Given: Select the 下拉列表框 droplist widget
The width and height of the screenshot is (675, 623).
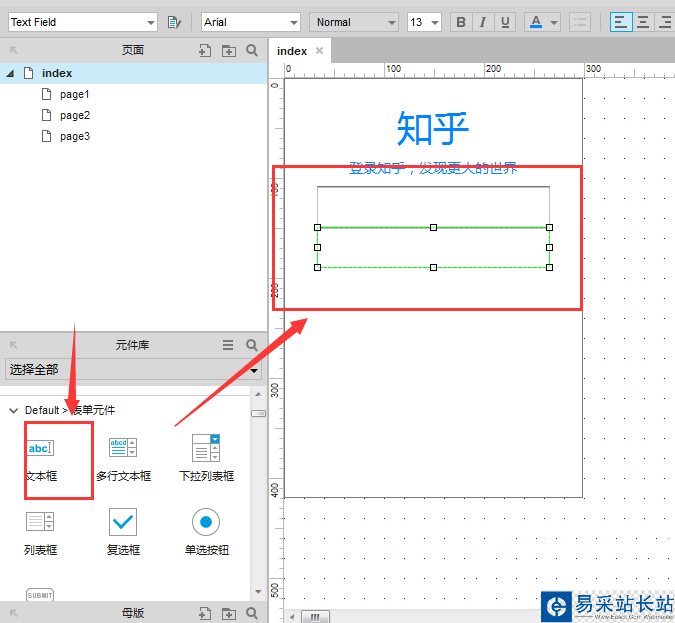Looking at the screenshot, I should [x=207, y=458].
